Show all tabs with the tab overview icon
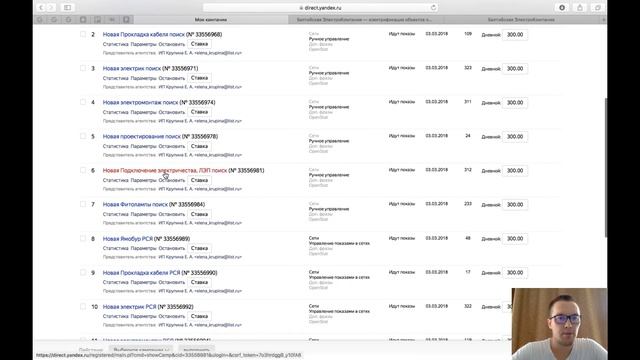640x360 pixels. tap(598, 8)
